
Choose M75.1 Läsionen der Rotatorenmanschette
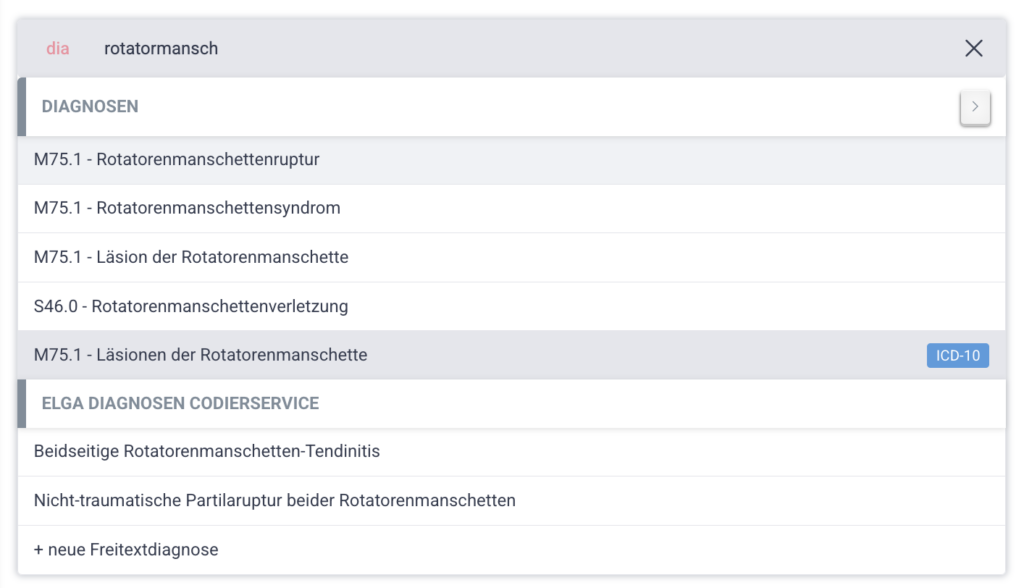tap(200, 355)
